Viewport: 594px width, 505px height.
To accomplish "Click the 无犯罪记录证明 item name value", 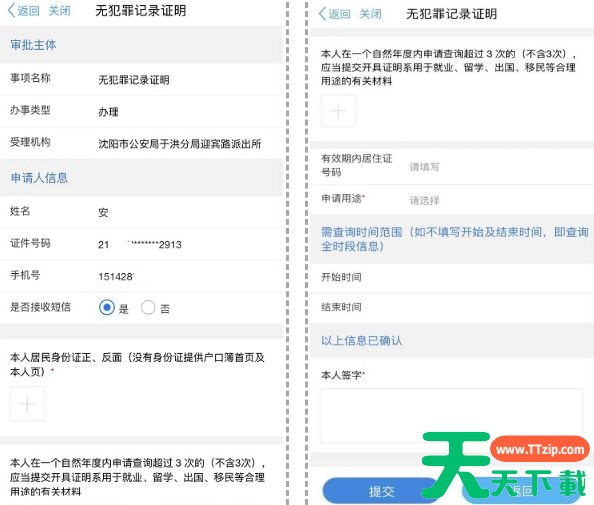I will click(134, 80).
